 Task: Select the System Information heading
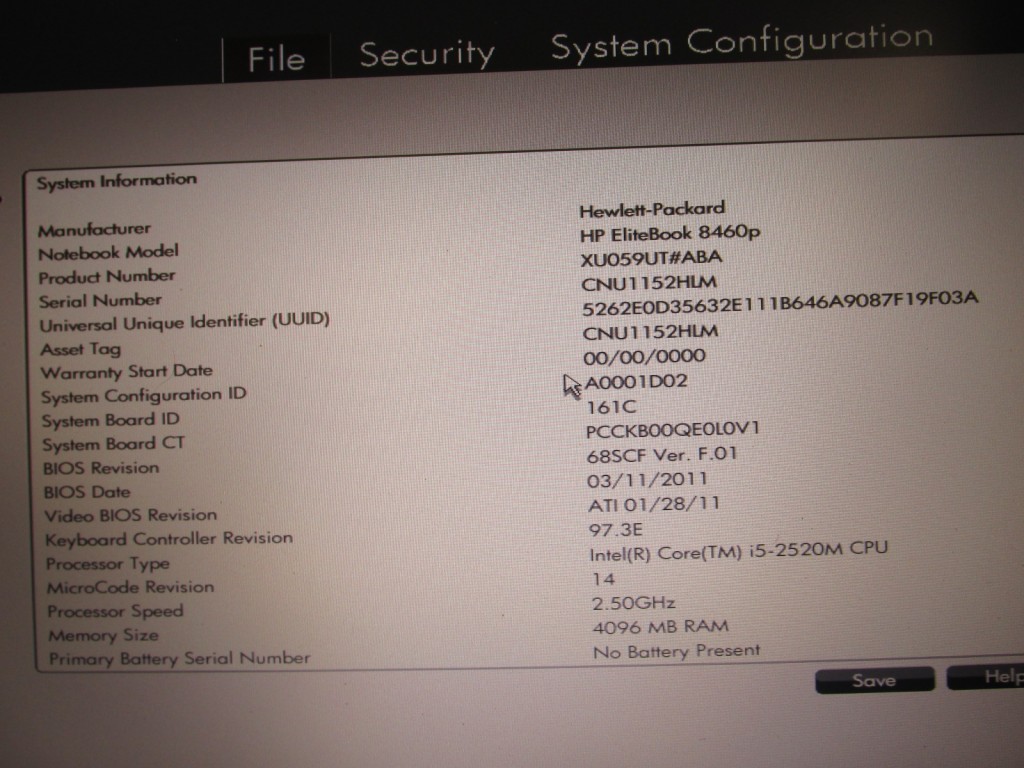pos(116,180)
